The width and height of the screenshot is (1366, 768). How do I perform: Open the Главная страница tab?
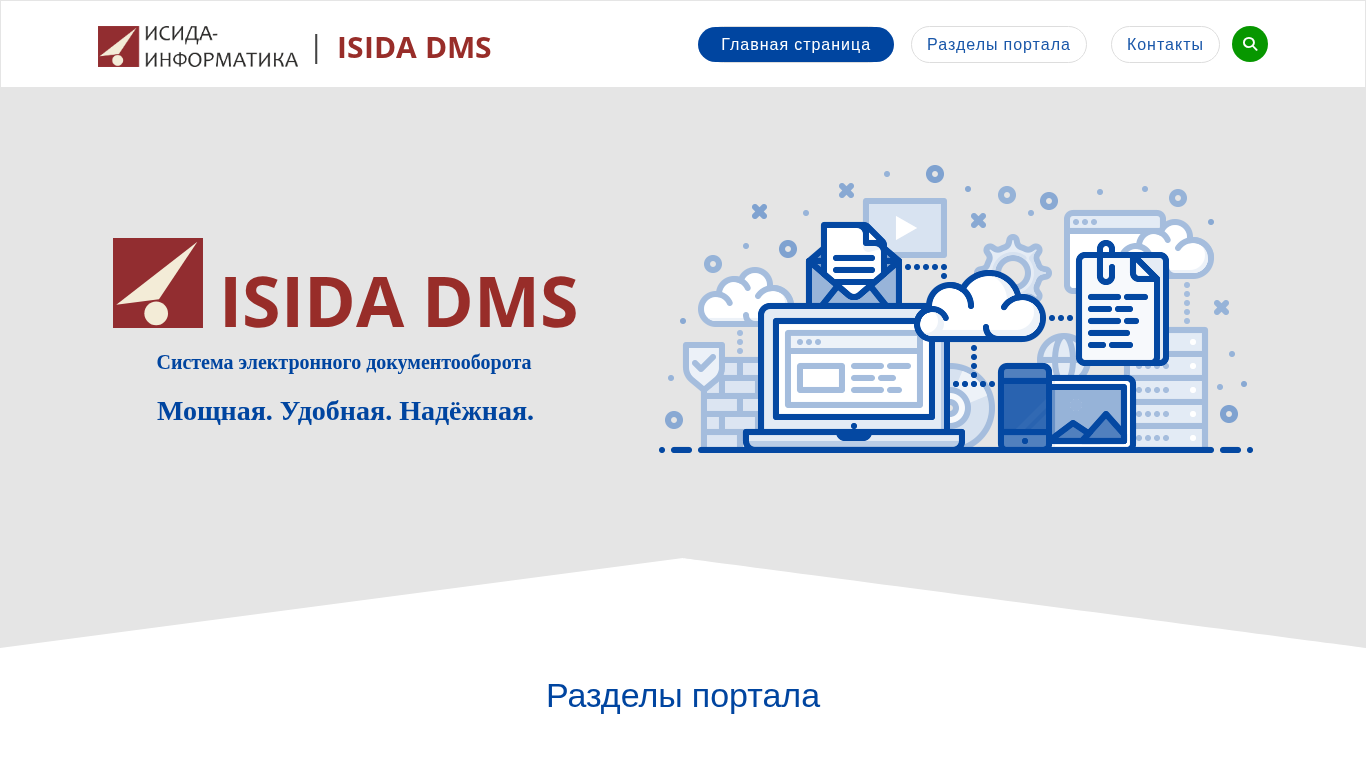(x=796, y=44)
